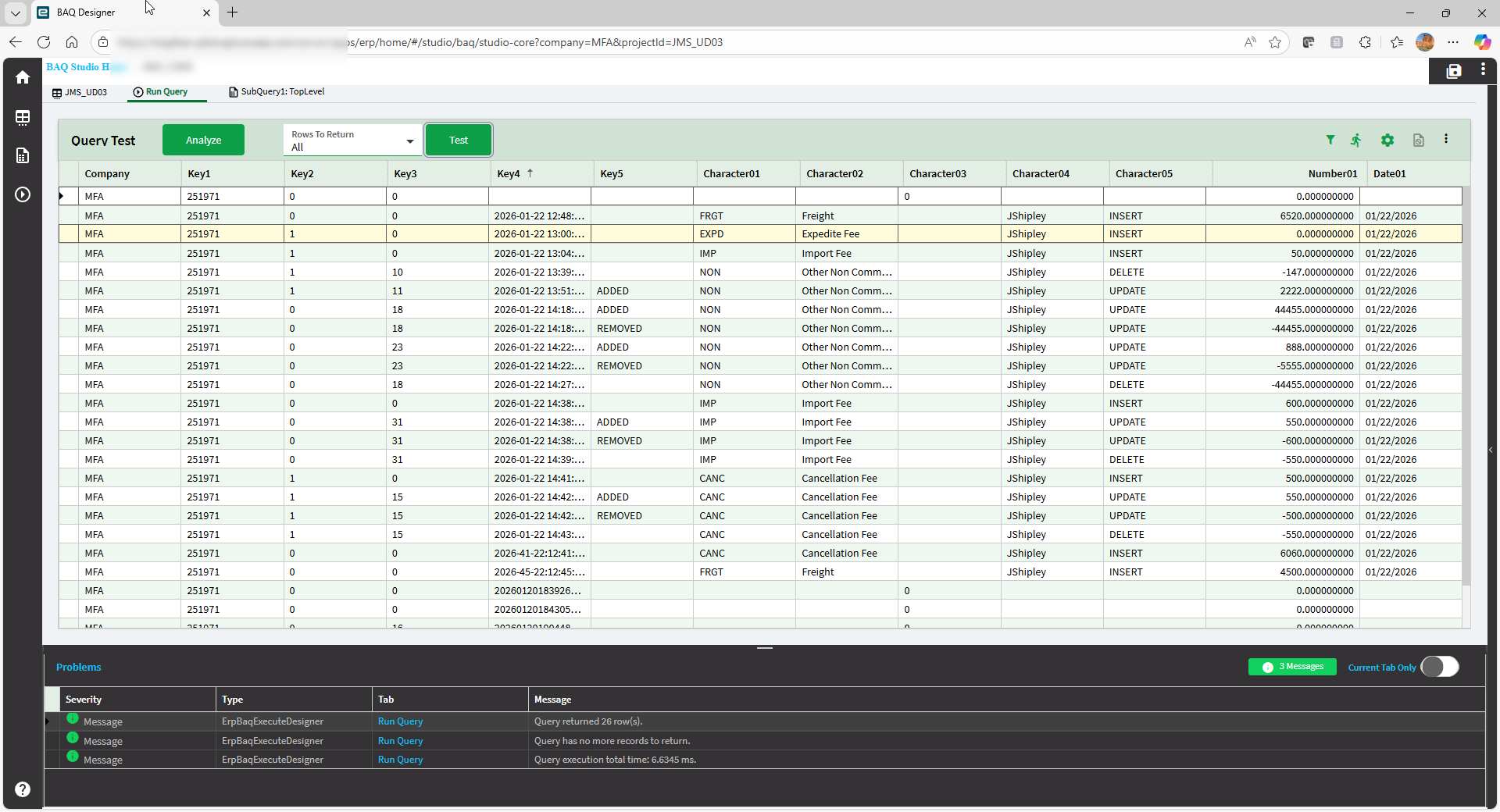Screen dimensions: 1500x812
Task: Sort by the Key4 column header
Action: point(509,173)
